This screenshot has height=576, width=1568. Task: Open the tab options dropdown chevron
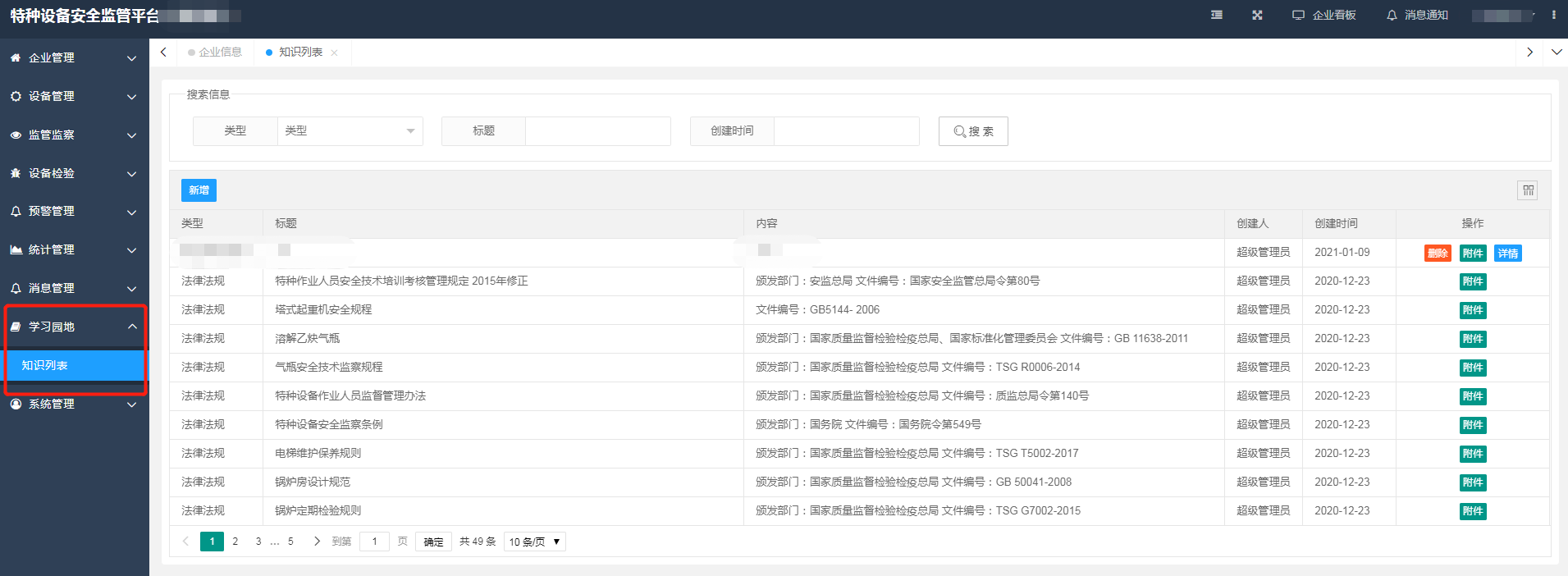tap(1556, 53)
